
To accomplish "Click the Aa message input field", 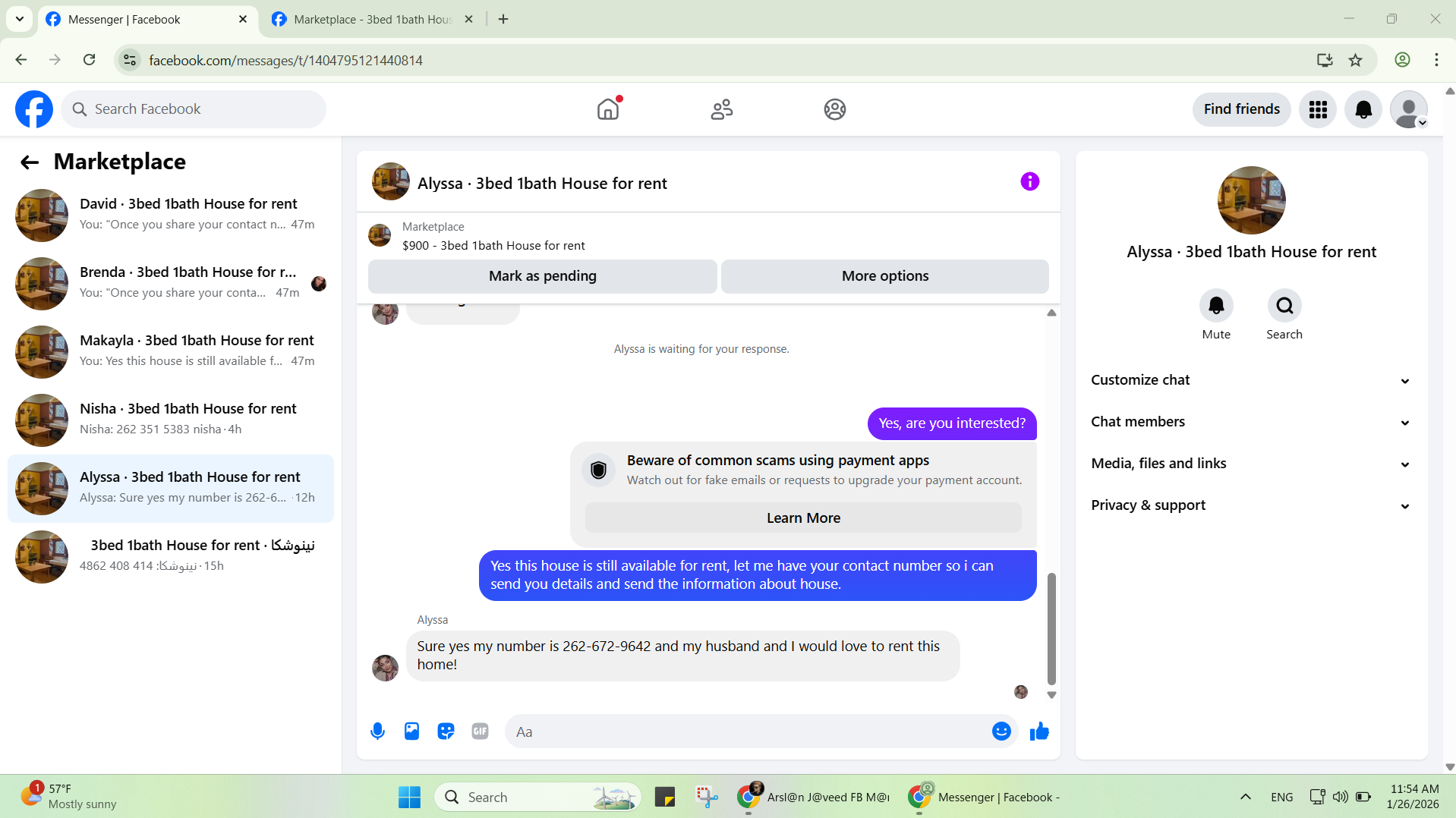I will tap(748, 731).
